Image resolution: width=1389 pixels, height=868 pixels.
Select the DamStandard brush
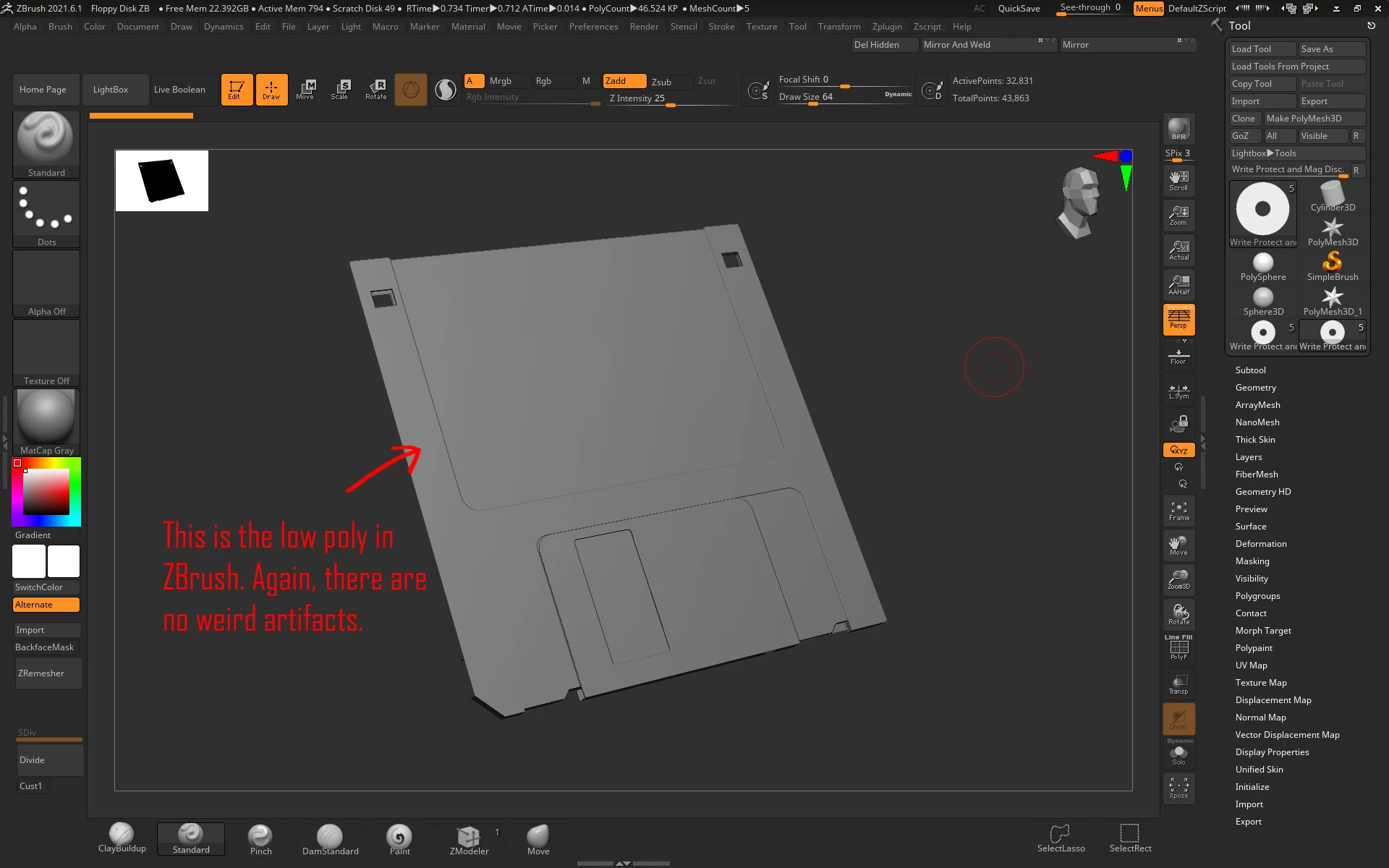[330, 838]
